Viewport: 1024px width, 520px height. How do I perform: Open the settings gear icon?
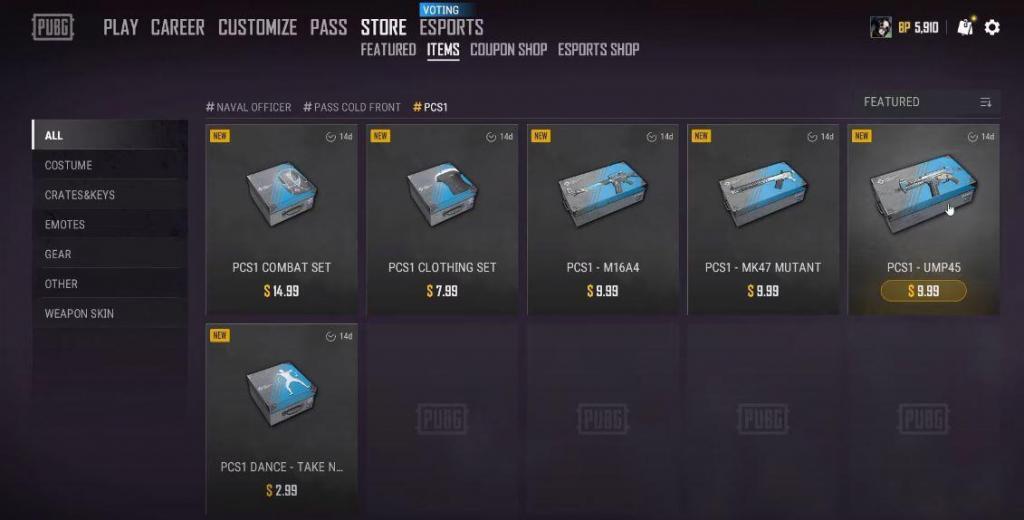coord(992,27)
